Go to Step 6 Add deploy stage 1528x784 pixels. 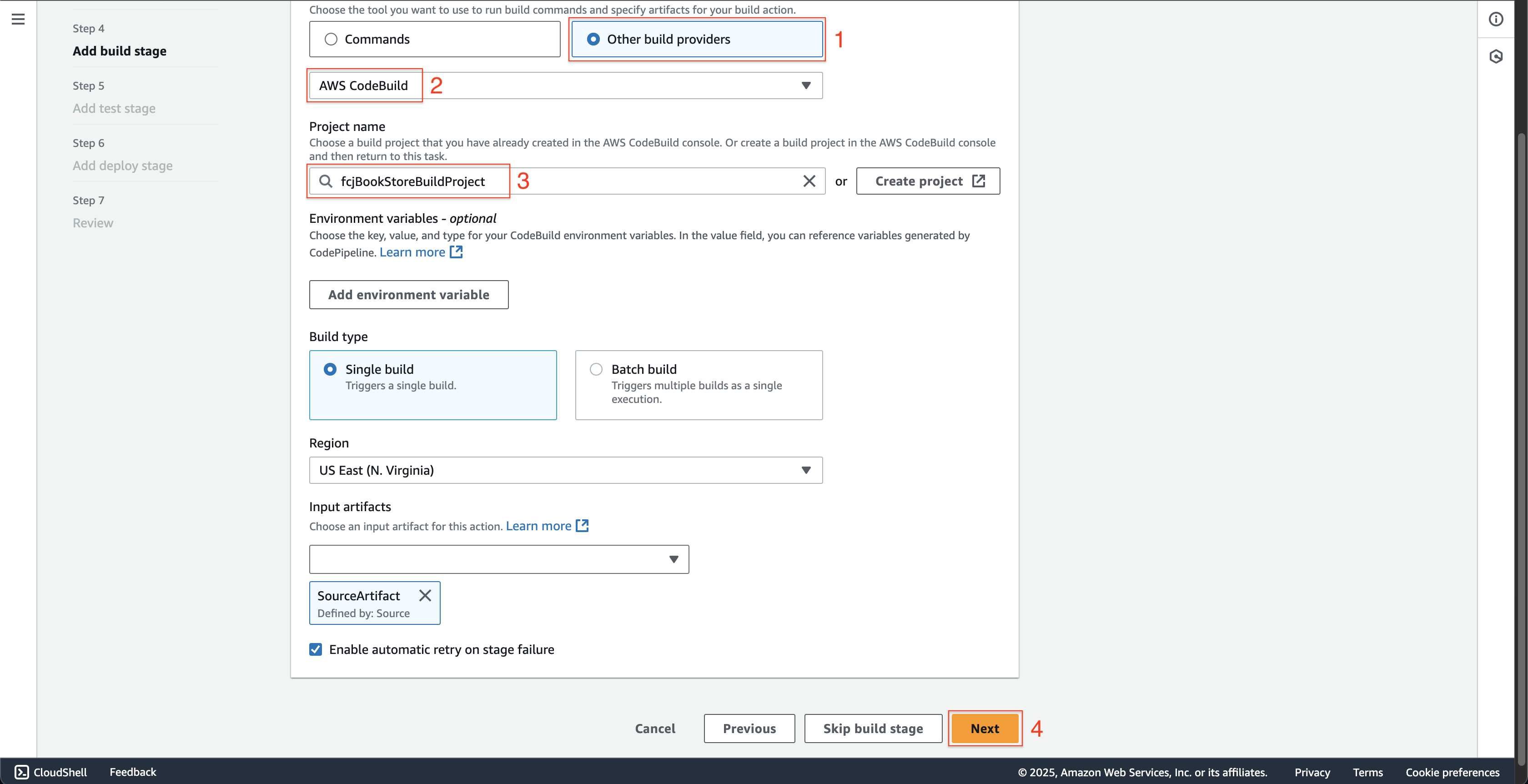click(x=122, y=166)
